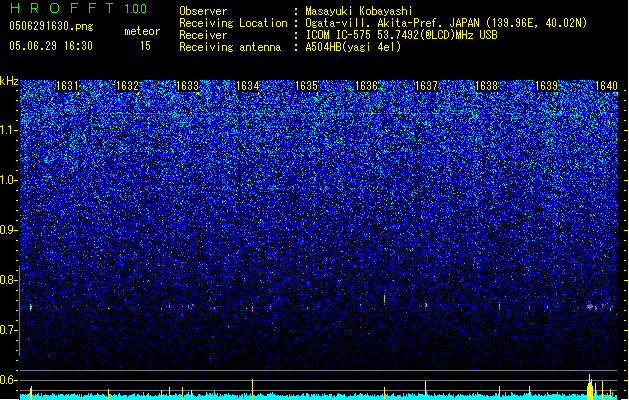Click the 0.6 kHz axis label
This screenshot has width=629, height=400.
(8, 380)
